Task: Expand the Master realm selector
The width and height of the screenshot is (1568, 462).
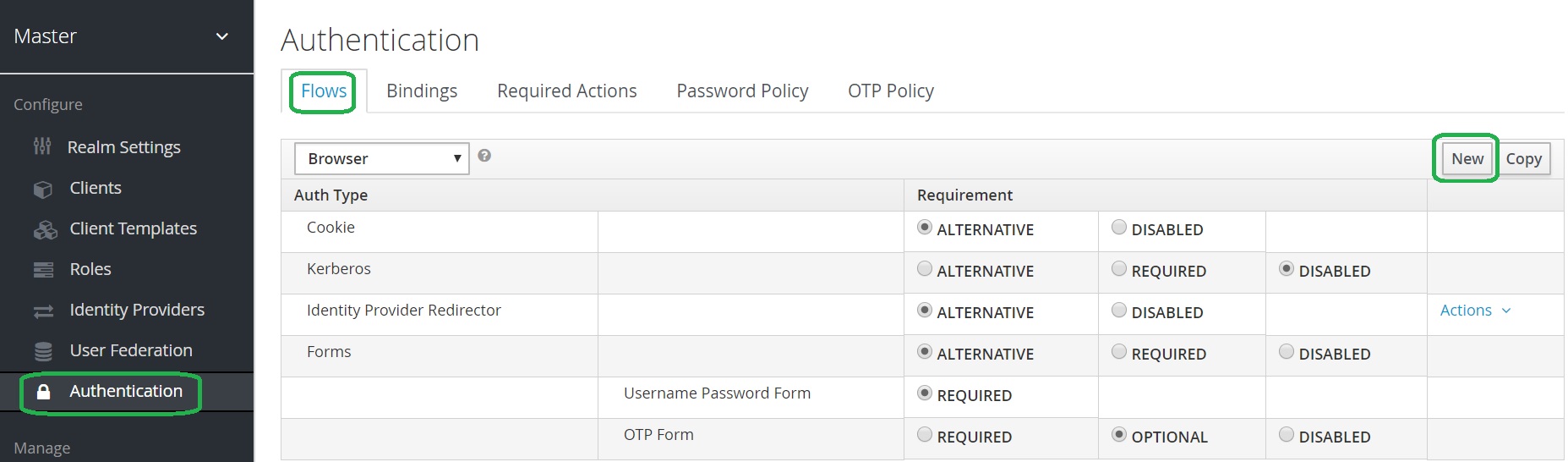Action: 222,36
